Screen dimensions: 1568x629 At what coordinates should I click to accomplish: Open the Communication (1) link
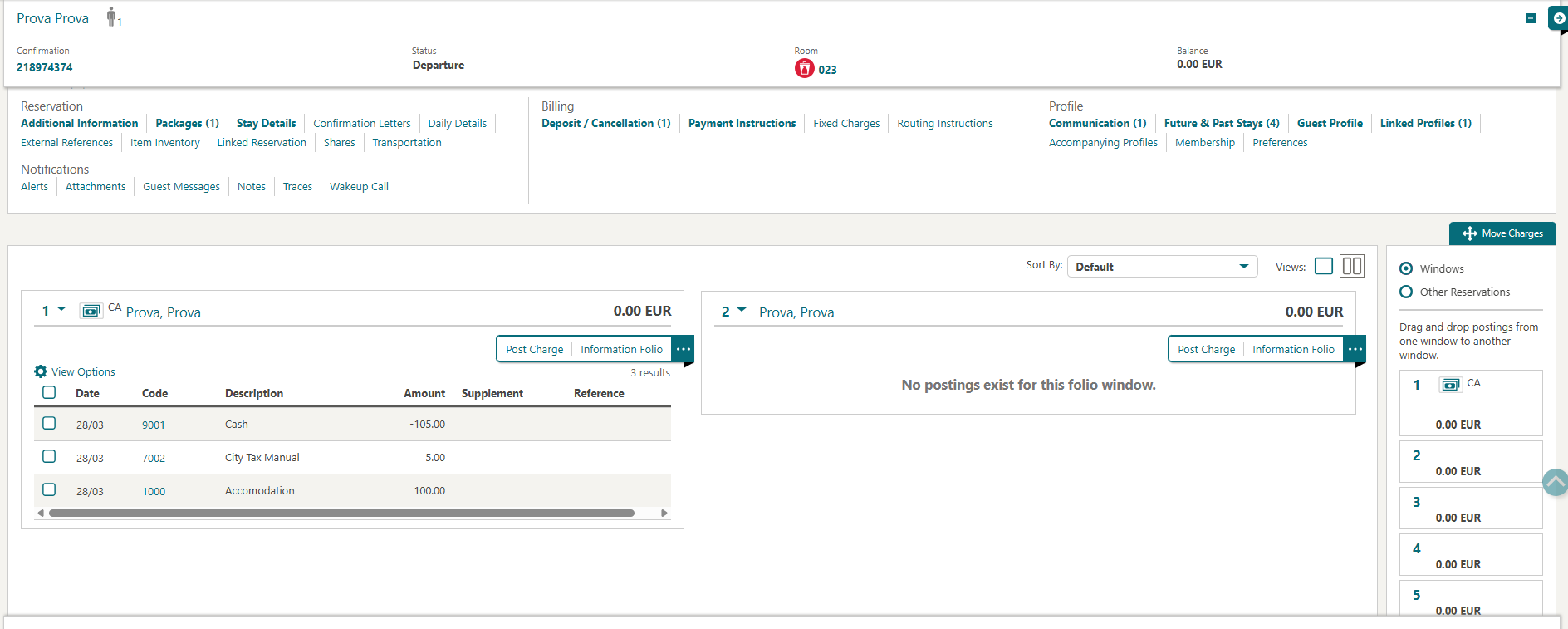[x=1098, y=123]
